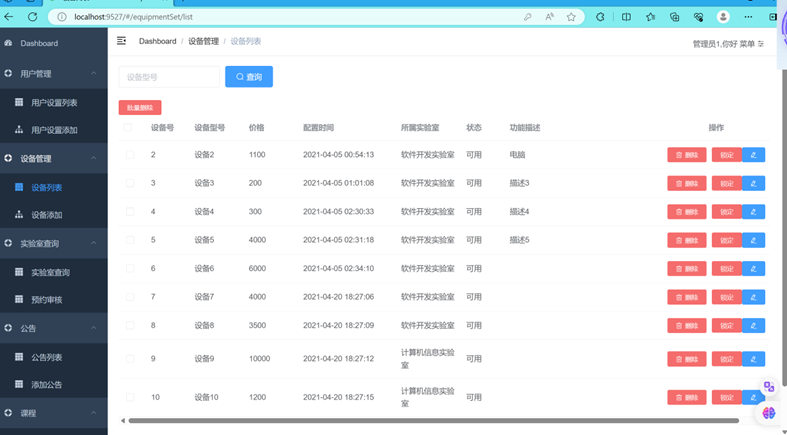Screen dimensions: 787x435
Task: Add page to favorites with star icon
Action: (x=571, y=17)
